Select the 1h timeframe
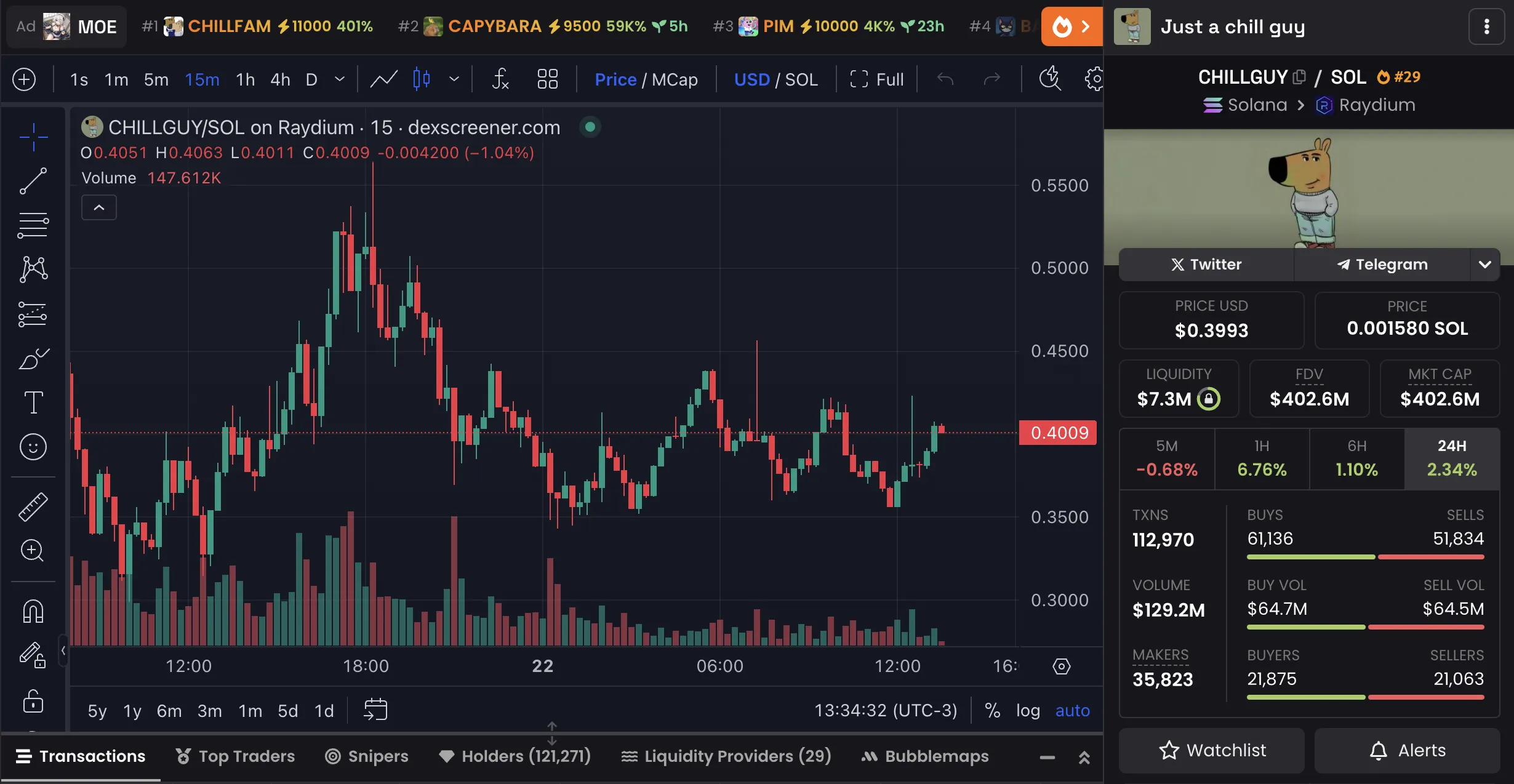Image resolution: width=1514 pixels, height=784 pixels. [x=245, y=79]
